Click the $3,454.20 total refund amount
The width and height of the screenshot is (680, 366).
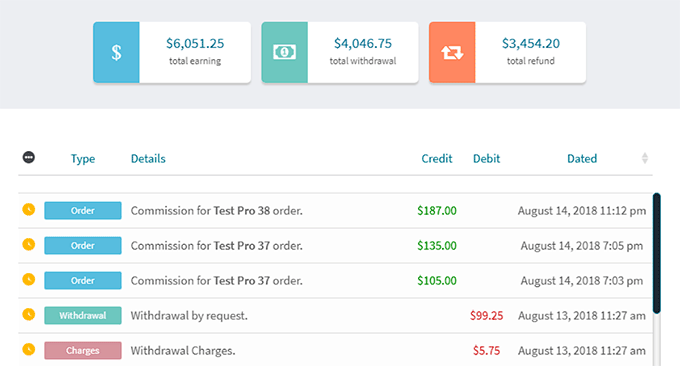(531, 43)
